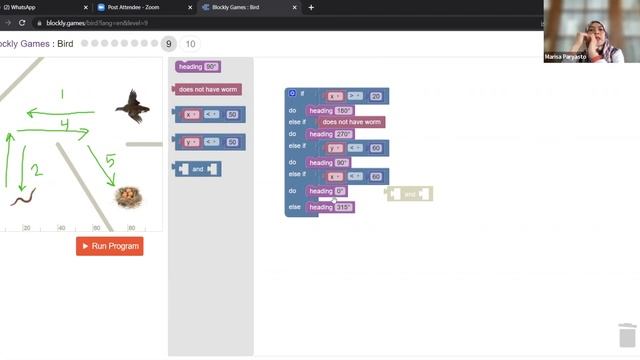Adjust the heading 270° angle field
The height and width of the screenshot is (360, 640).
(x=343, y=134)
